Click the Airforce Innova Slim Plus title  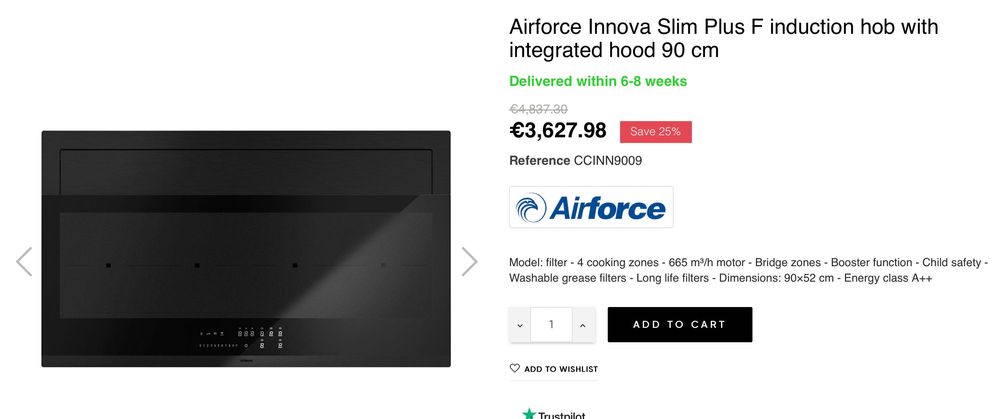(x=724, y=38)
